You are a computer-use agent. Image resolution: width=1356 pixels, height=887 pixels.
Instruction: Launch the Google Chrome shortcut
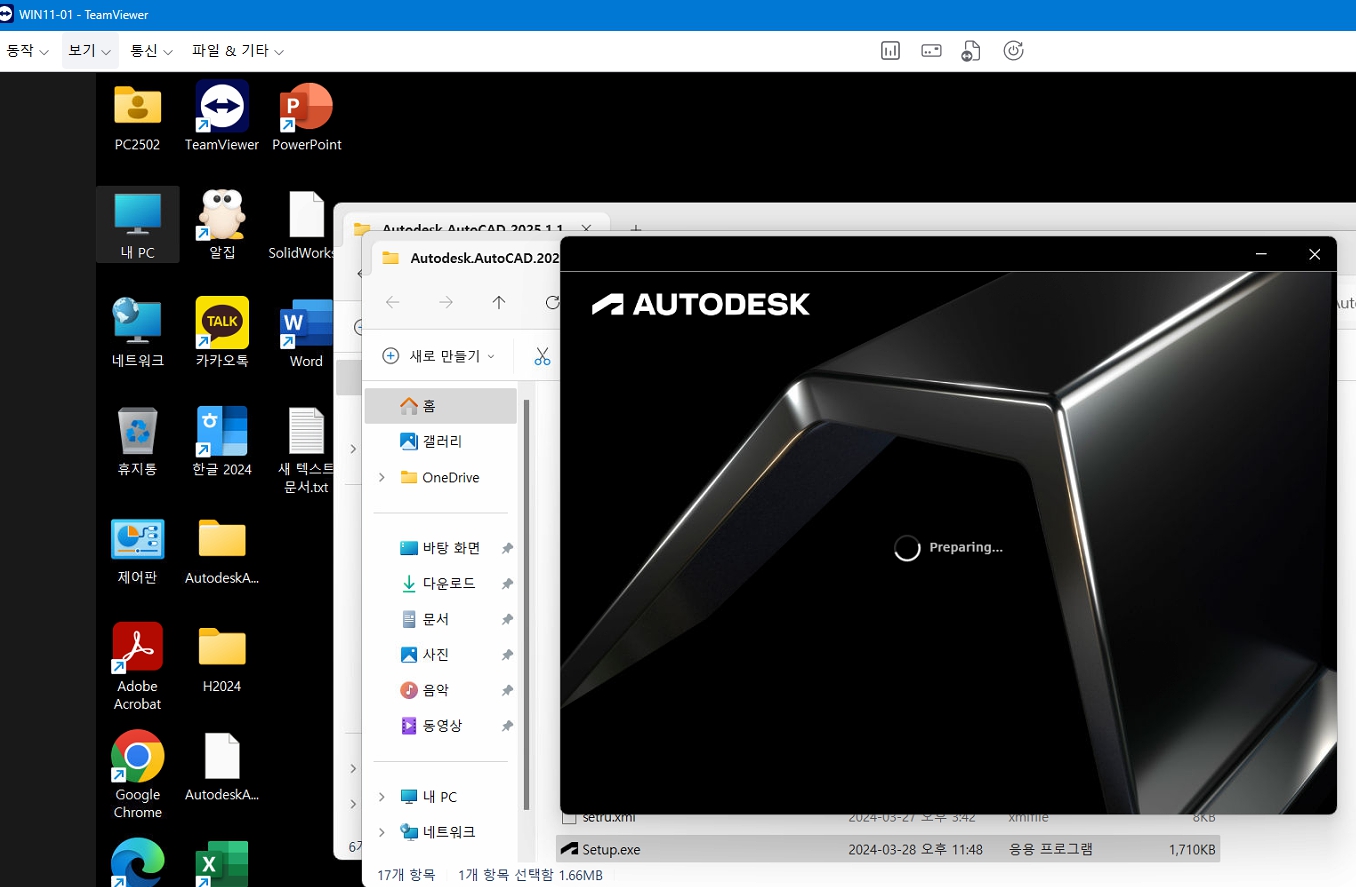tap(137, 774)
